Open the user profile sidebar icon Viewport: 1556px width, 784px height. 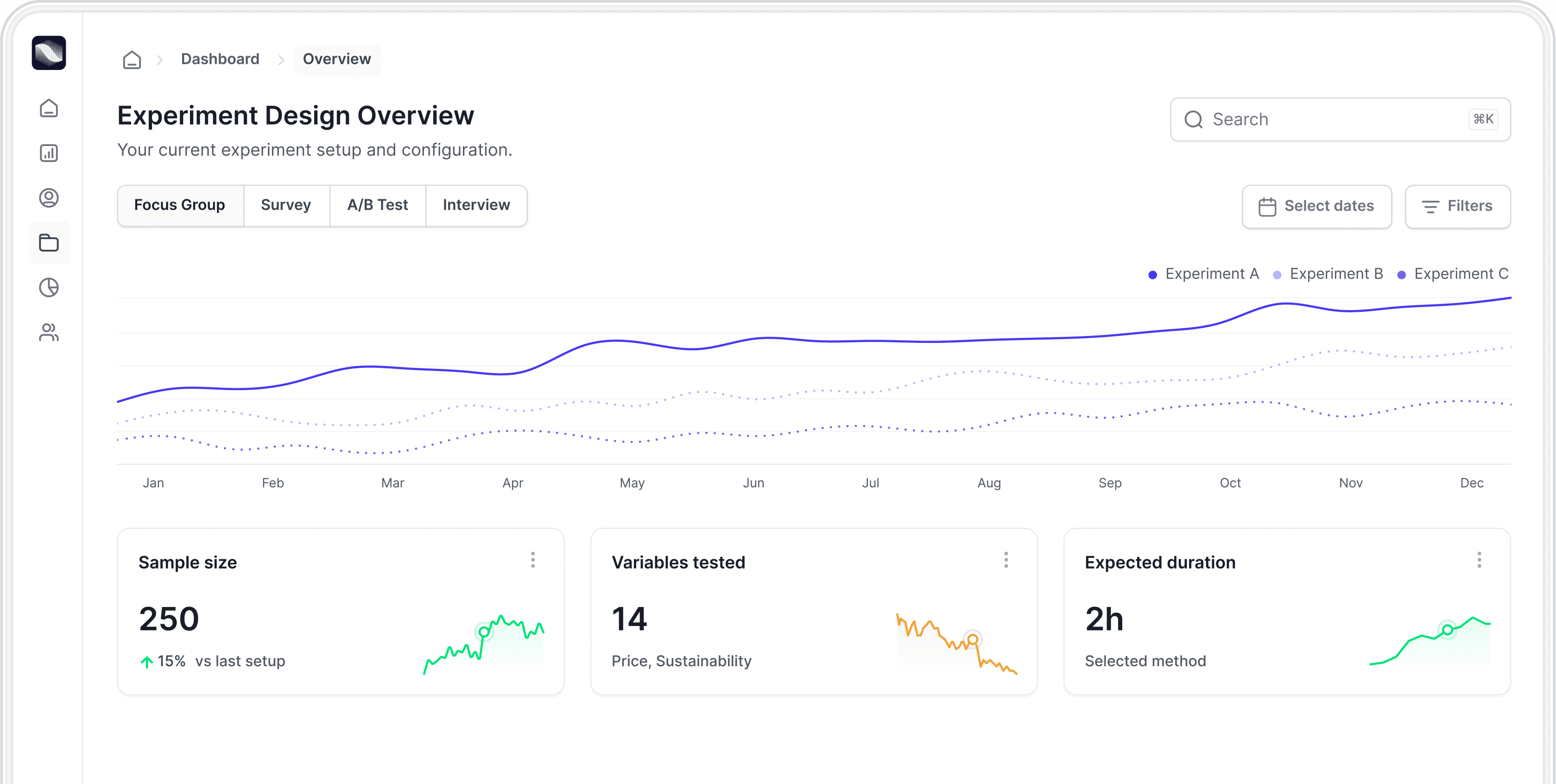tap(49, 197)
